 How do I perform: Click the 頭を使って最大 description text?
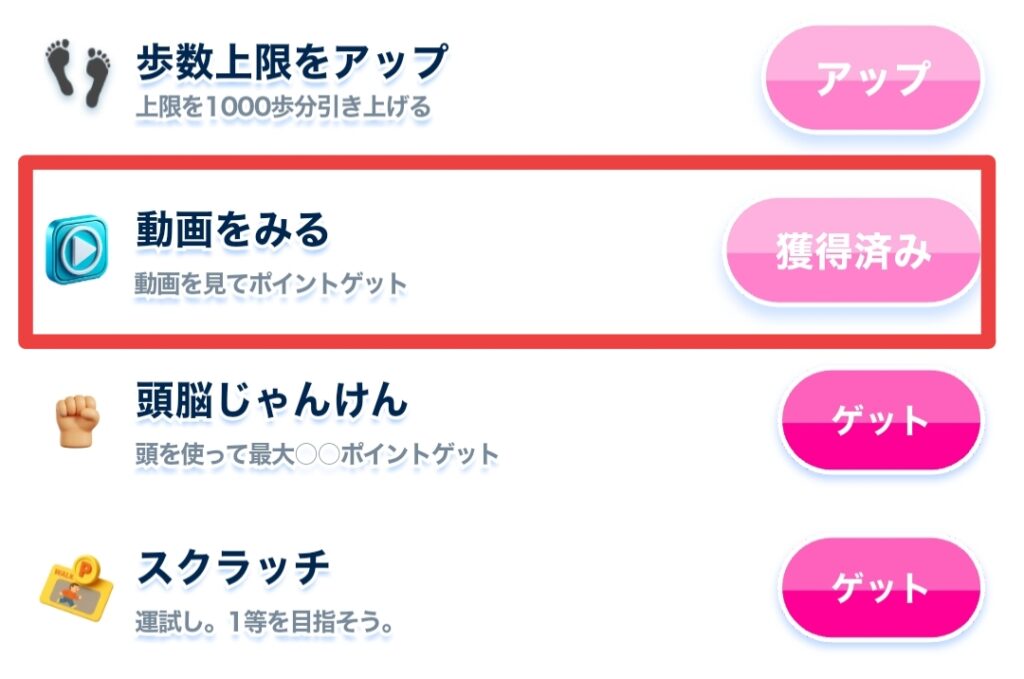point(214,454)
